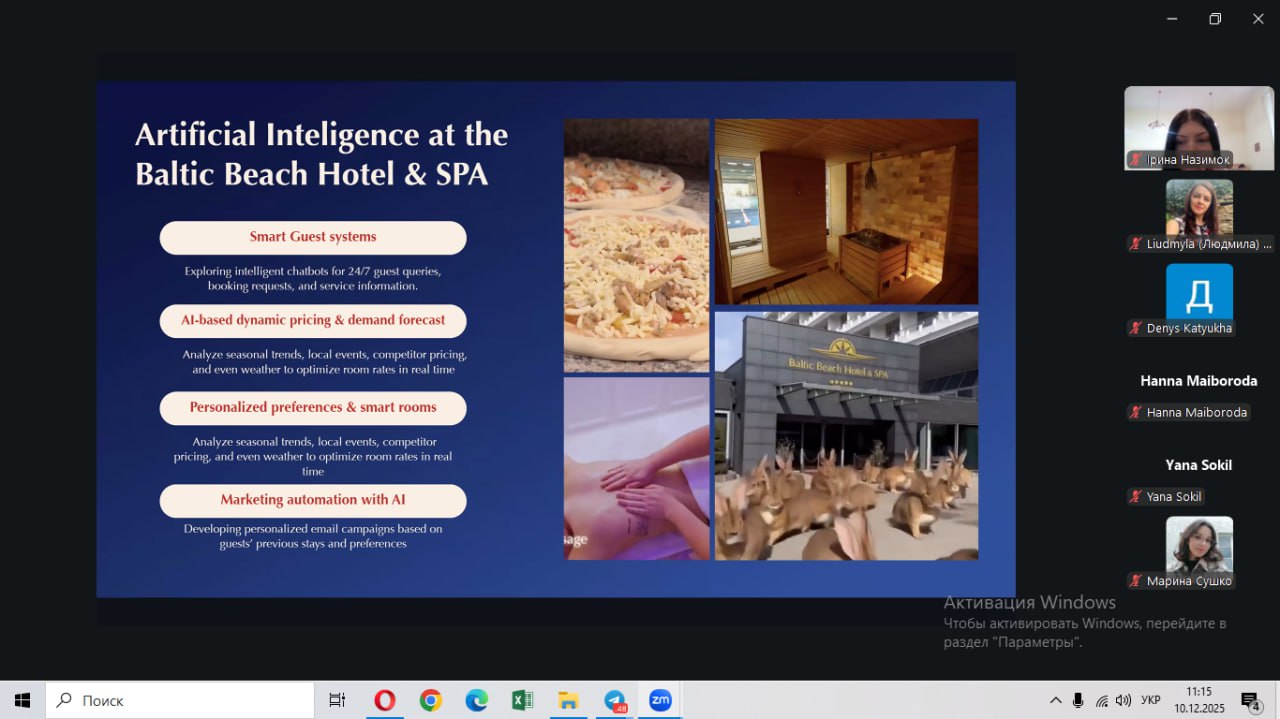Click "Exploring intelligent chatbots for 24/7 guest queries" text
Screen dimensions: 1280x719
click(313, 271)
